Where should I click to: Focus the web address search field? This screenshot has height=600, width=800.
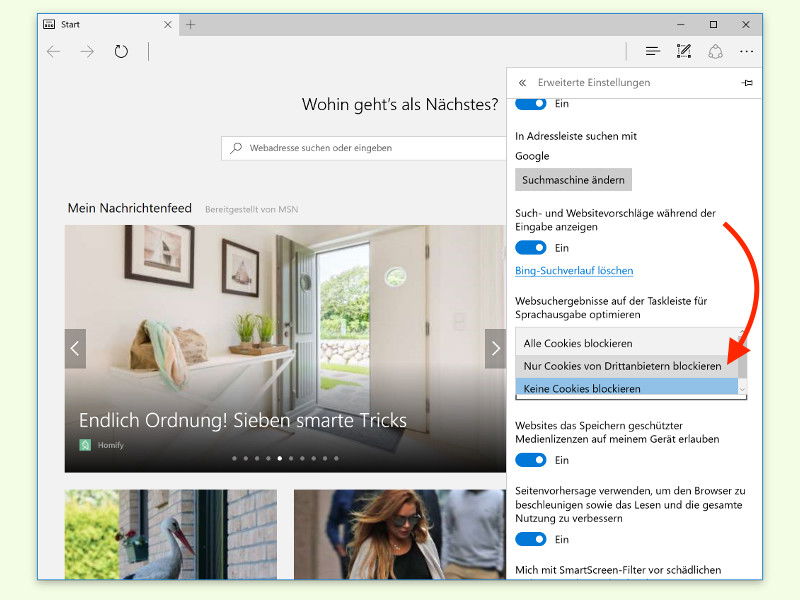364,148
